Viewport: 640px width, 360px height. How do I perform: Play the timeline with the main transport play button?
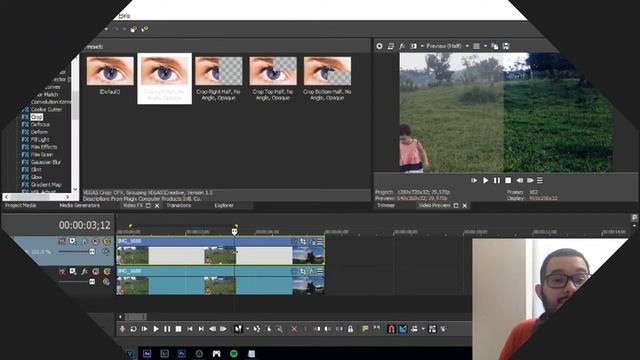pos(156,329)
